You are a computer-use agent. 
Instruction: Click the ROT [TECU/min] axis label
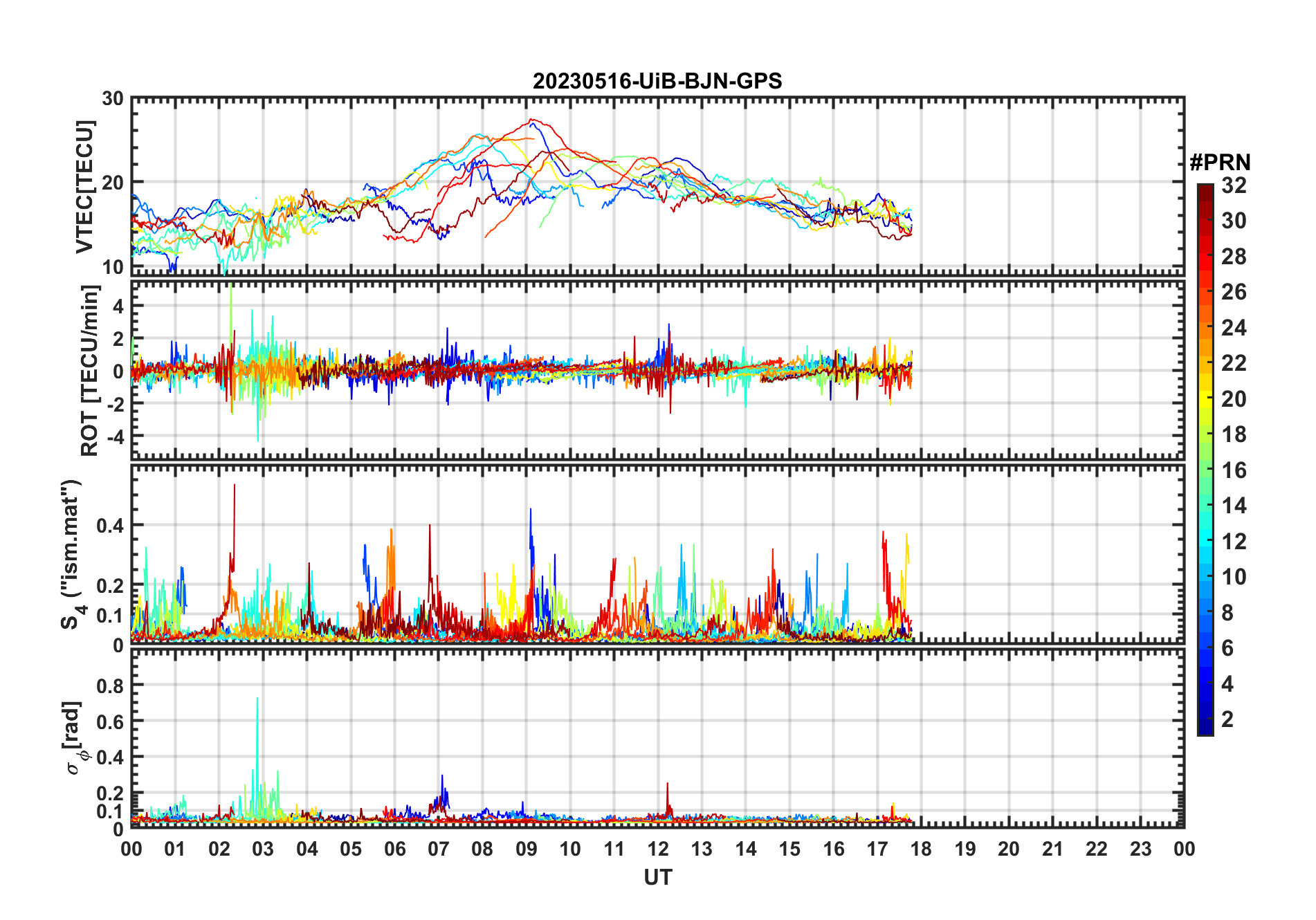point(90,371)
